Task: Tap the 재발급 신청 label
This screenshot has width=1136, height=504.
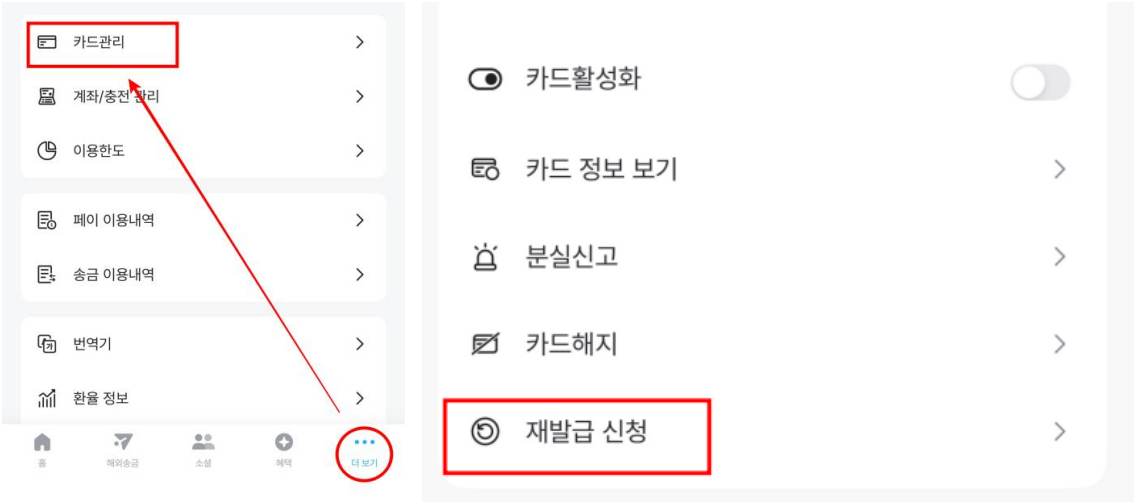Action: (x=586, y=432)
